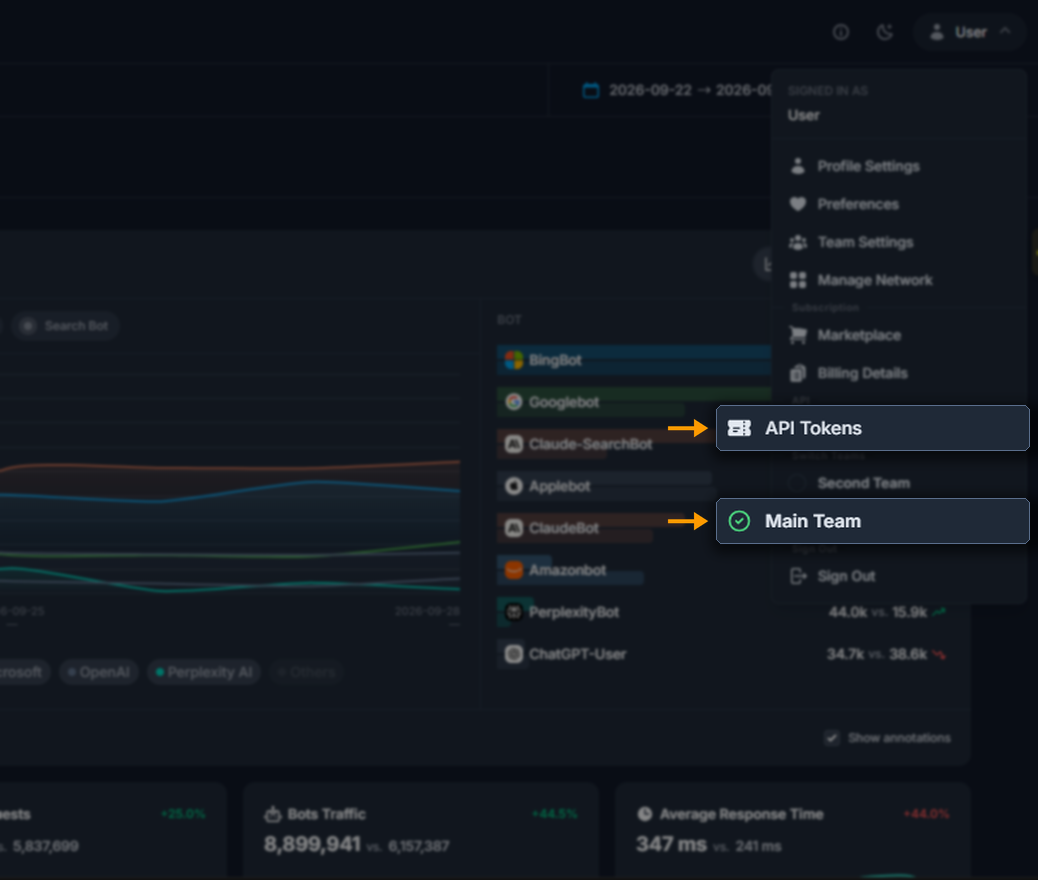The width and height of the screenshot is (1038, 880).
Task: Toggle the OpenAI legend chip
Action: pos(99,672)
